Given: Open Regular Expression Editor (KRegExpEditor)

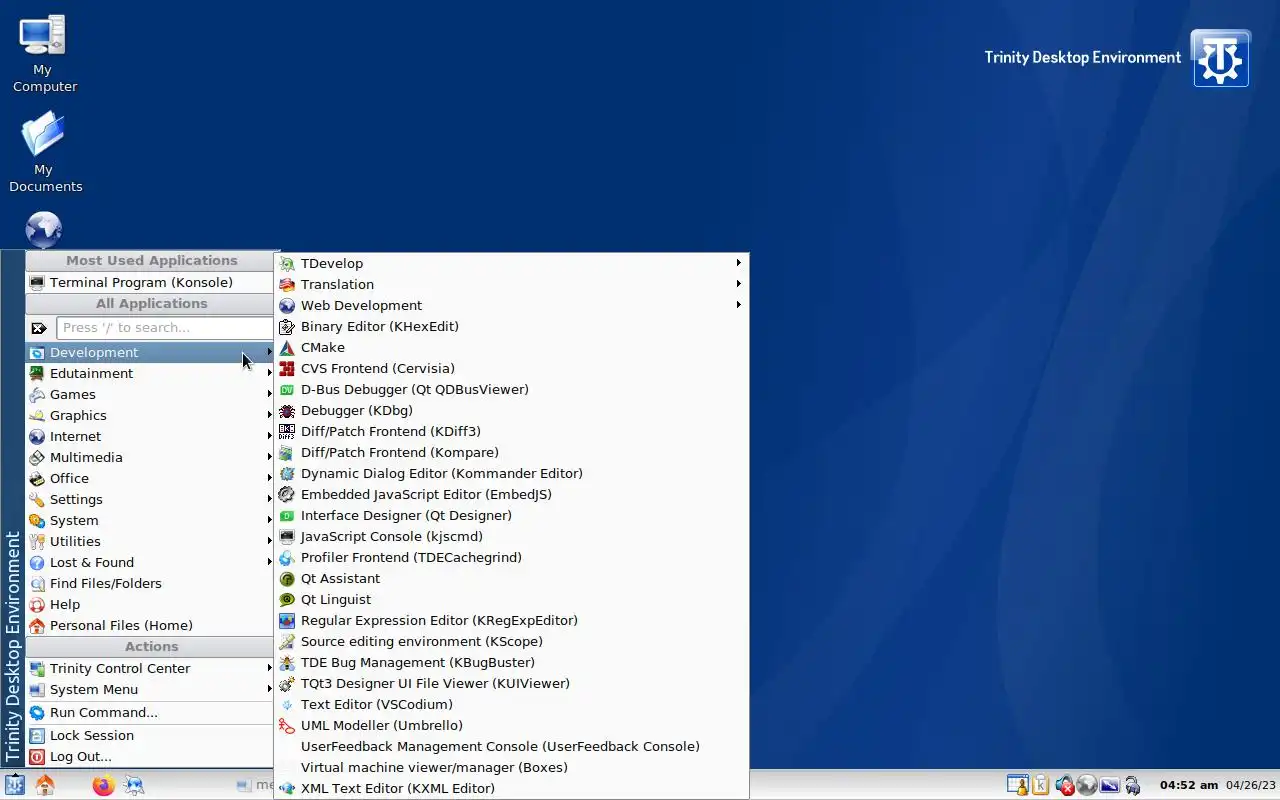Looking at the screenshot, I should 511,620.
